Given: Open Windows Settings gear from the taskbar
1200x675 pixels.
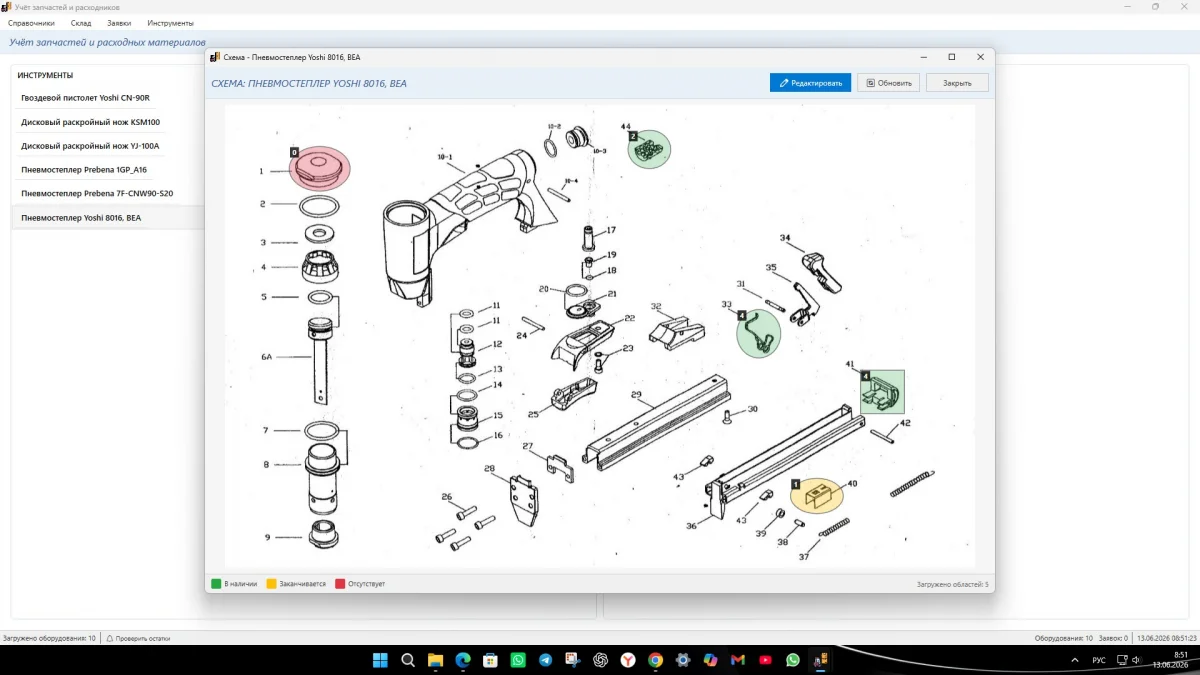Looking at the screenshot, I should (x=683, y=660).
